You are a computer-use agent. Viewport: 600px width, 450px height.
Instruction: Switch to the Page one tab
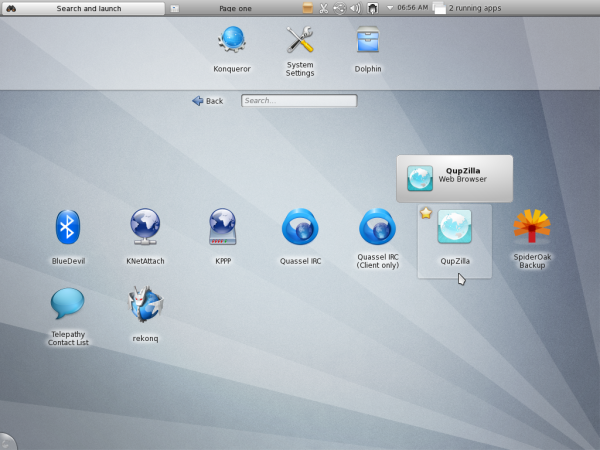235,8
